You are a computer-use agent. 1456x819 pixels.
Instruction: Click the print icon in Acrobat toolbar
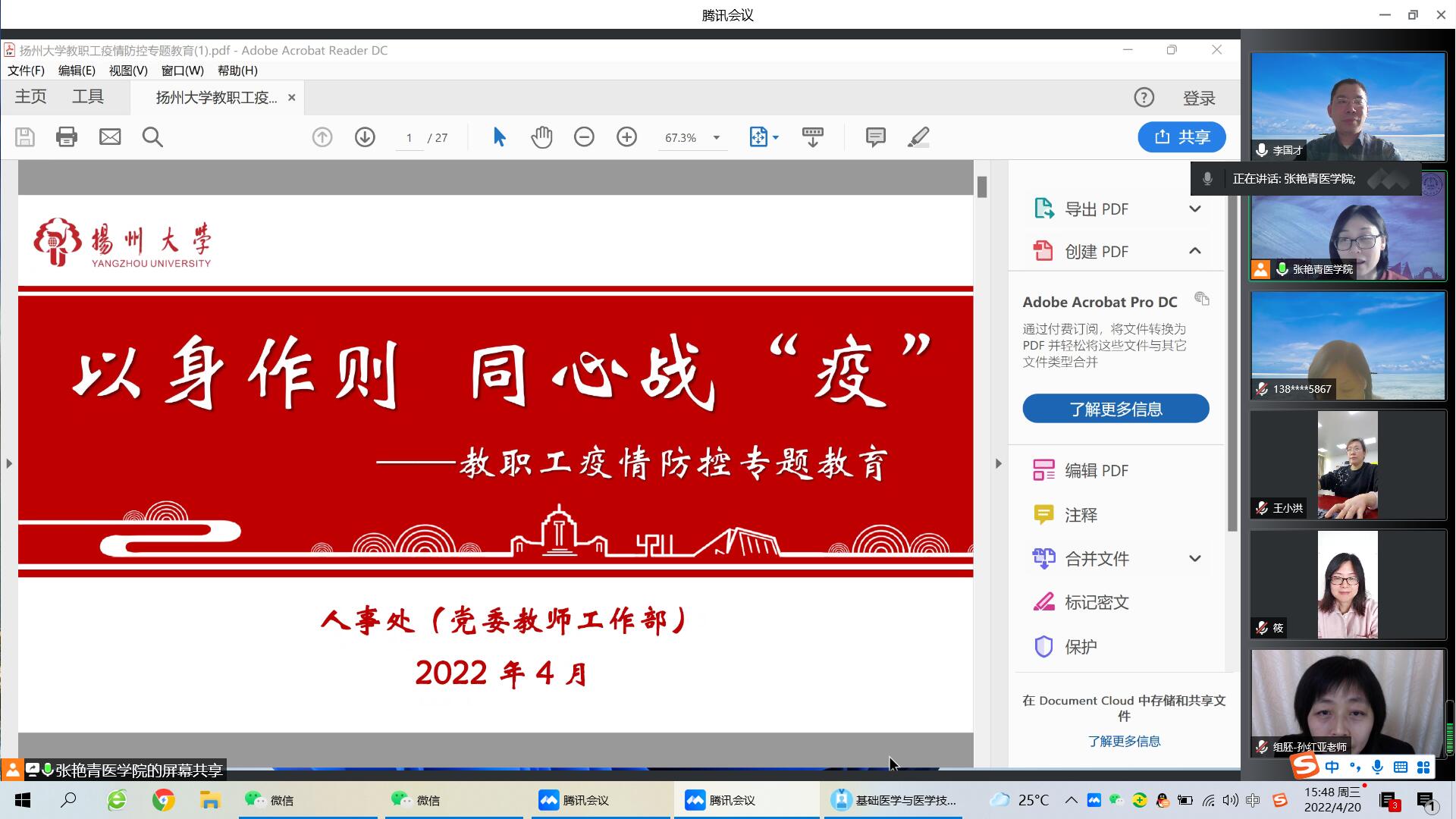tap(67, 137)
